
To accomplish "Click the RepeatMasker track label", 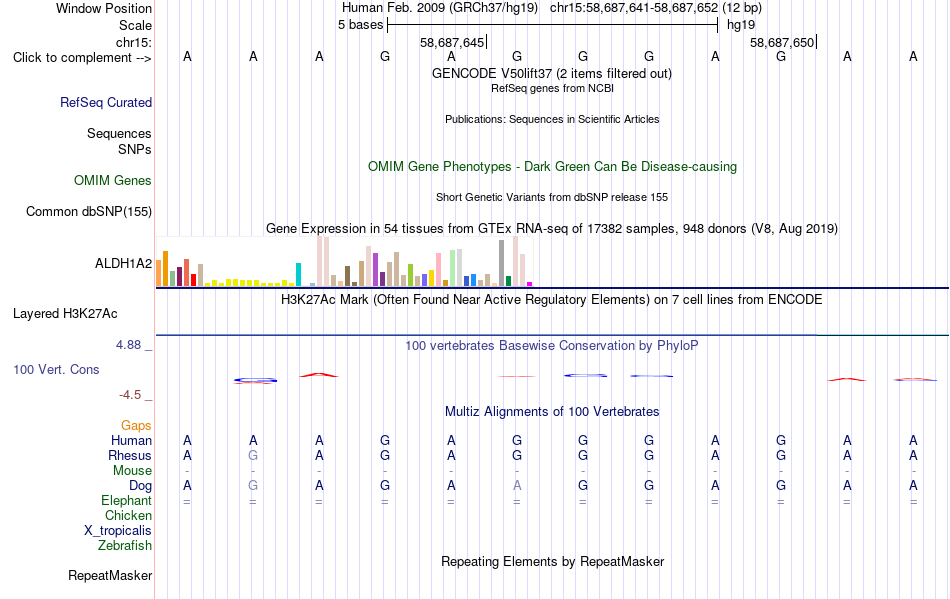I will [110, 575].
